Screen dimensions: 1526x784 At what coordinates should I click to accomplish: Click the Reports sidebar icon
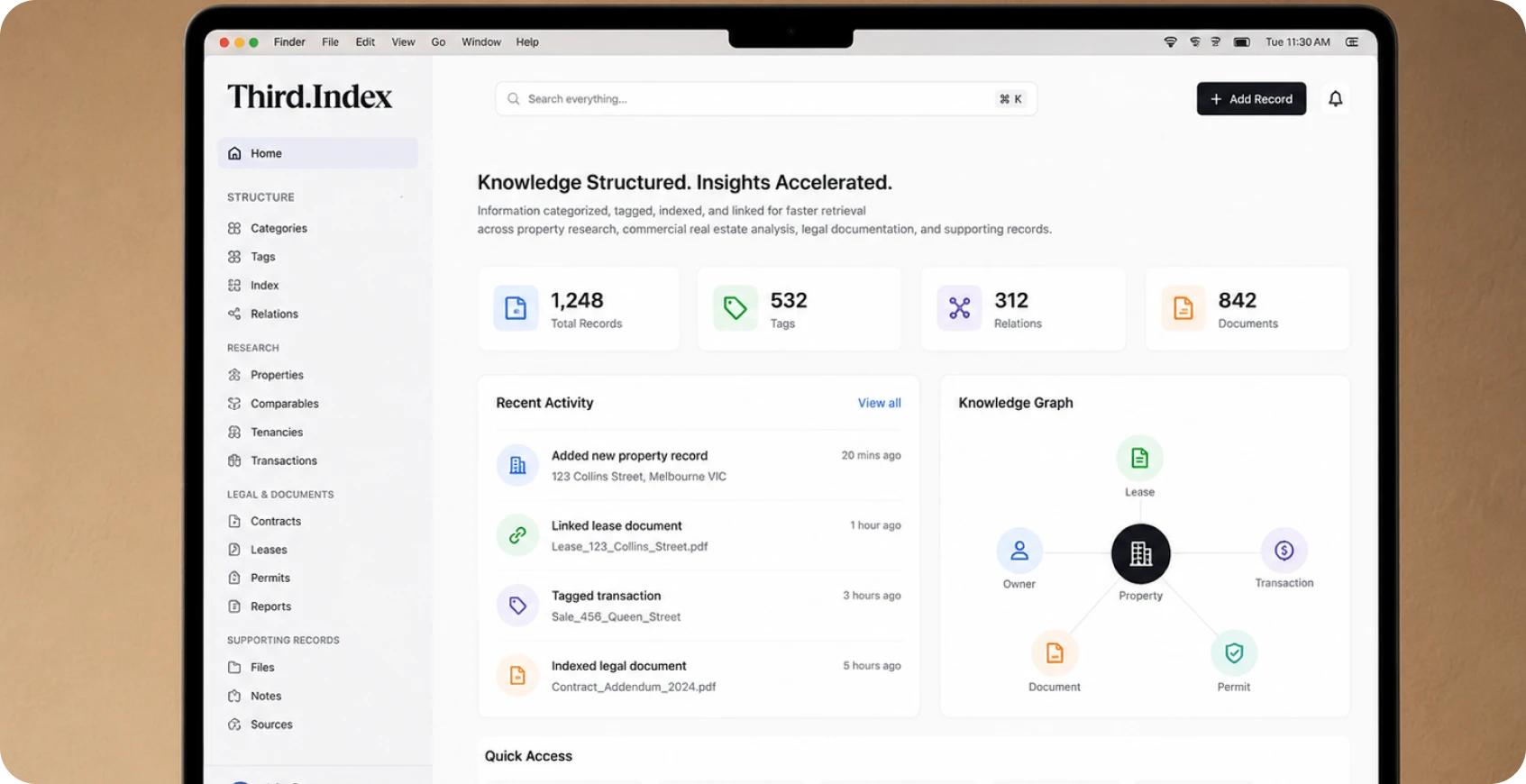coord(234,606)
